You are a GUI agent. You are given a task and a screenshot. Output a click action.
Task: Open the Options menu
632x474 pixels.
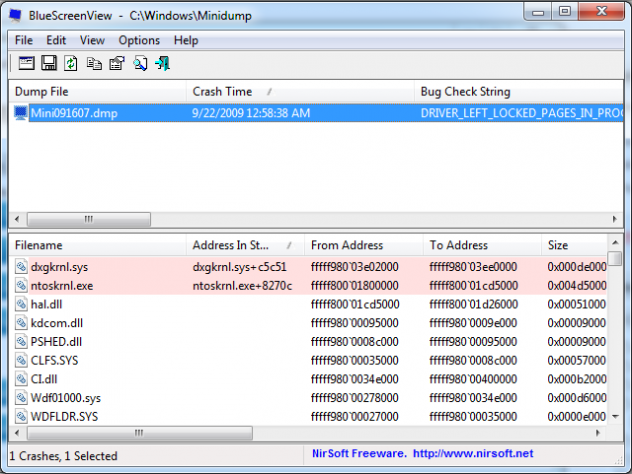139,40
